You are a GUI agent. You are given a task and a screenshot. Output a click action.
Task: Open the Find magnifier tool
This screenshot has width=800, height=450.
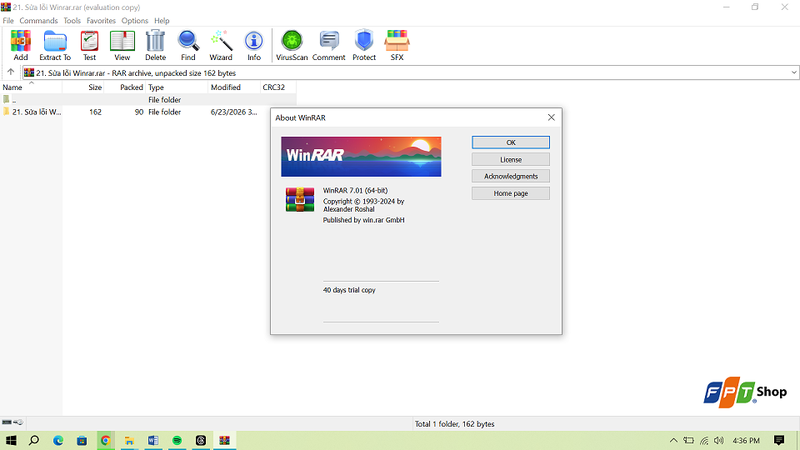pyautogui.click(x=188, y=45)
